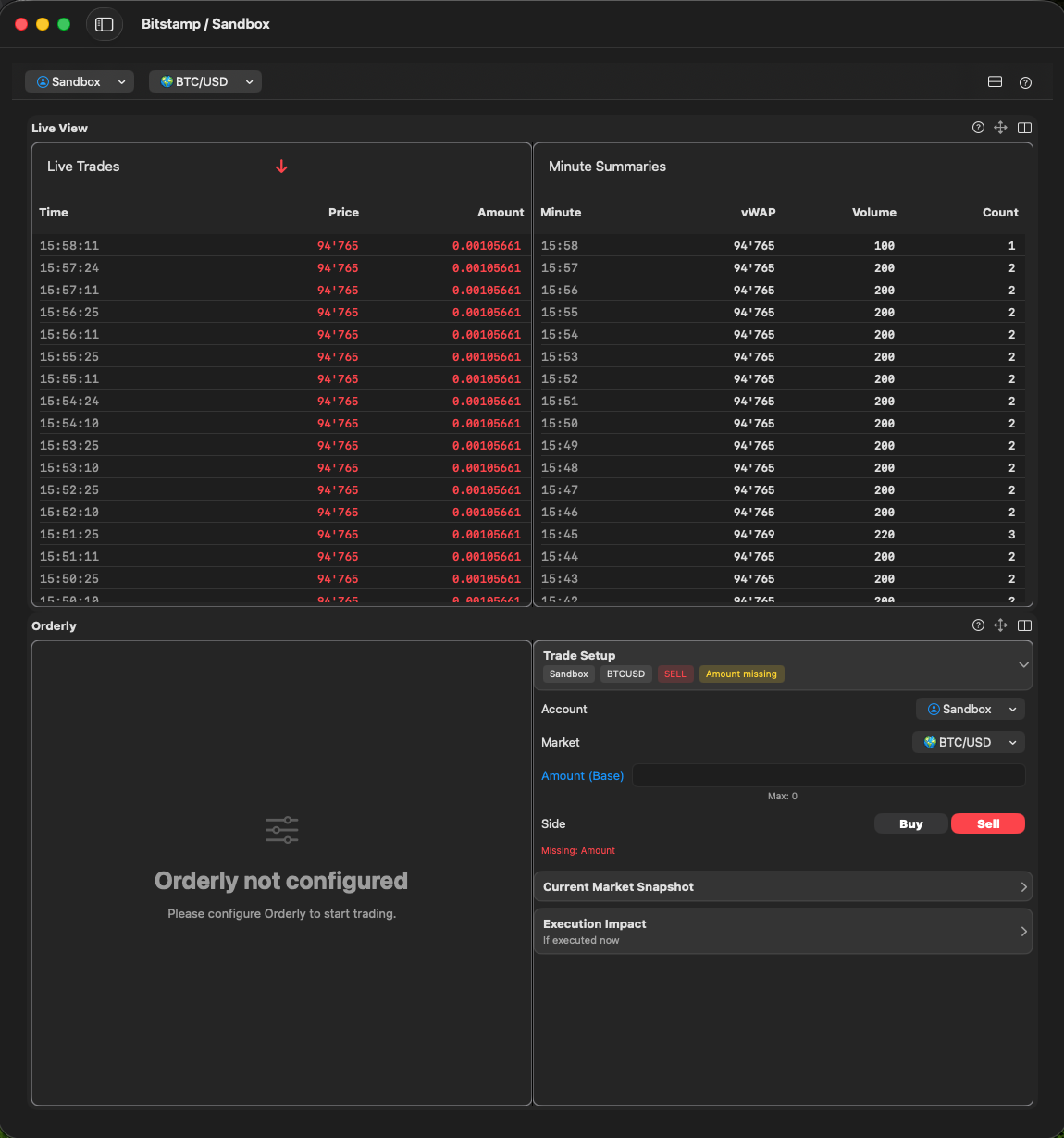
Task: Expand the Execution Impact section
Action: (783, 931)
